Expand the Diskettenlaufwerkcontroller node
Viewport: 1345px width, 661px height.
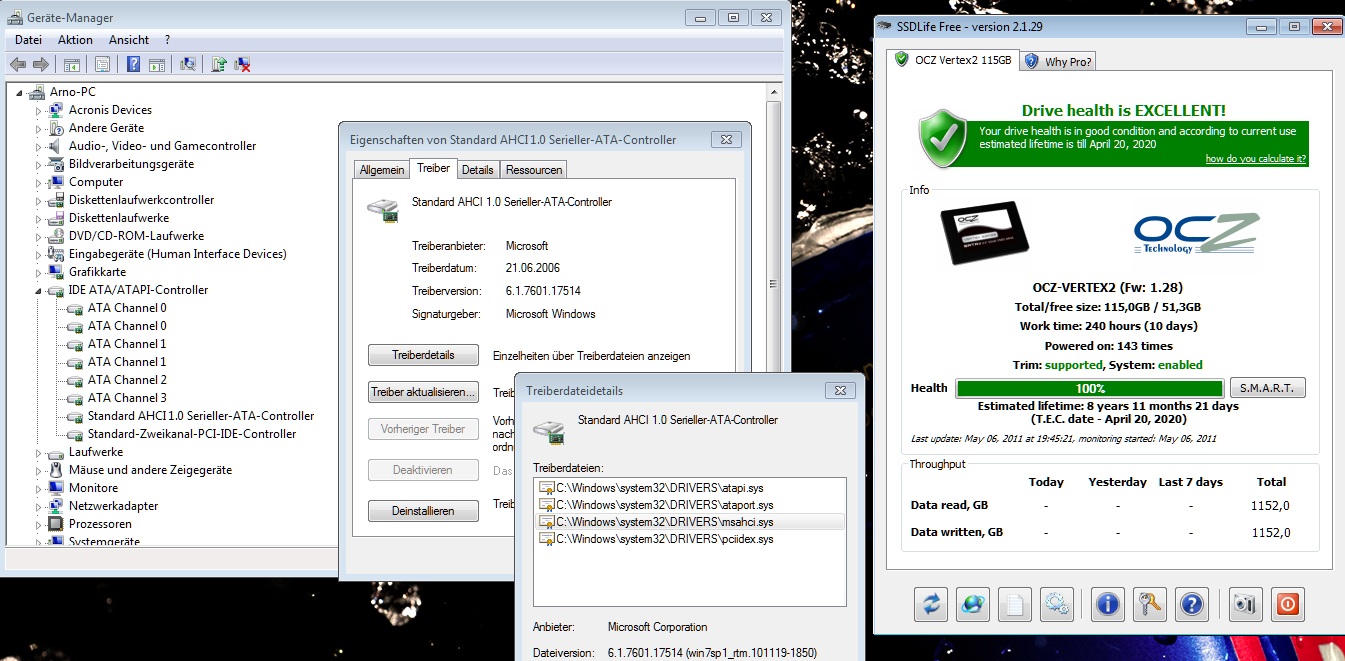(x=40, y=200)
